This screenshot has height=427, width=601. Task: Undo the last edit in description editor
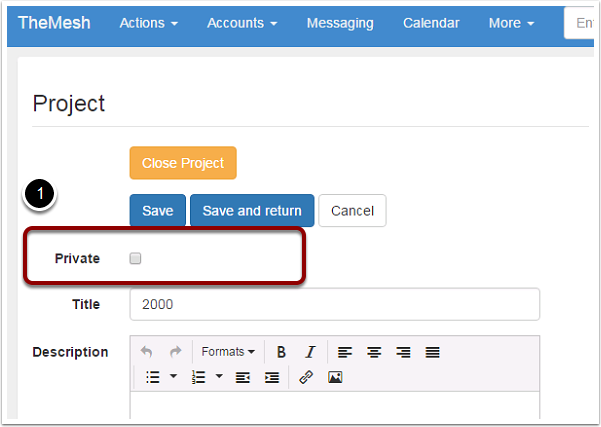(146, 351)
